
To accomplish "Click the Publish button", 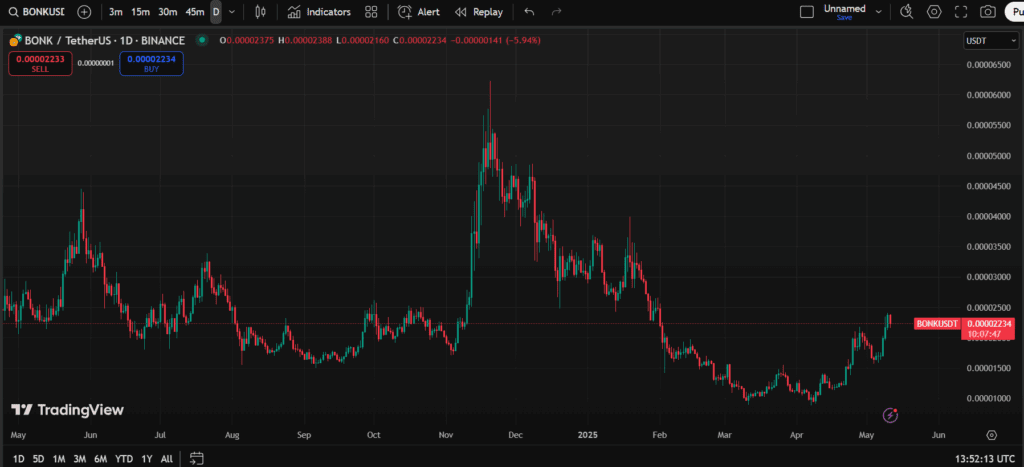I will [x=1014, y=12].
